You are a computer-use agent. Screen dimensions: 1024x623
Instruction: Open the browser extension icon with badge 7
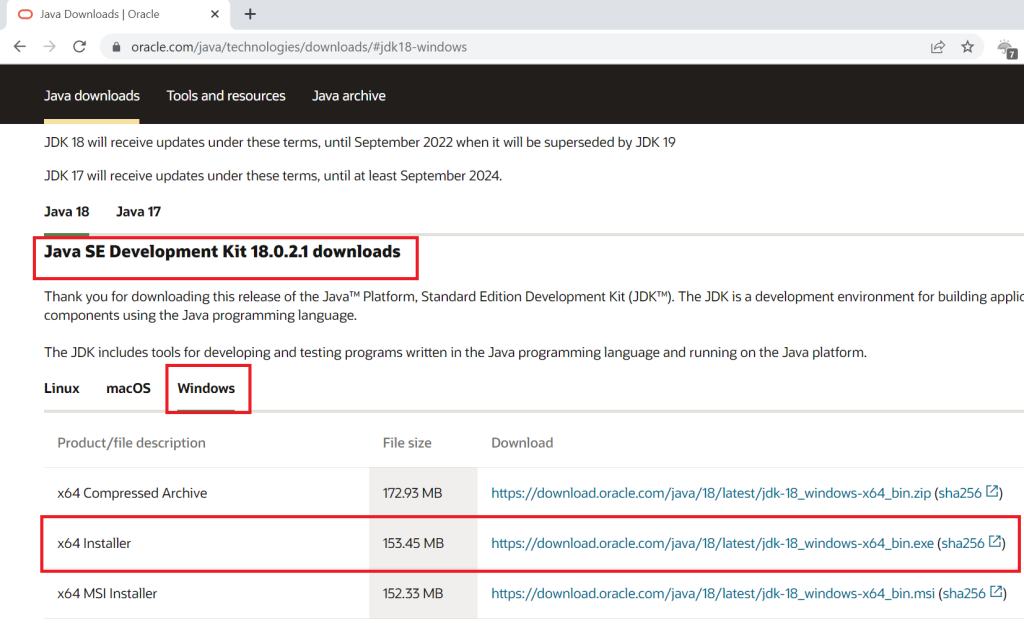click(x=1007, y=48)
